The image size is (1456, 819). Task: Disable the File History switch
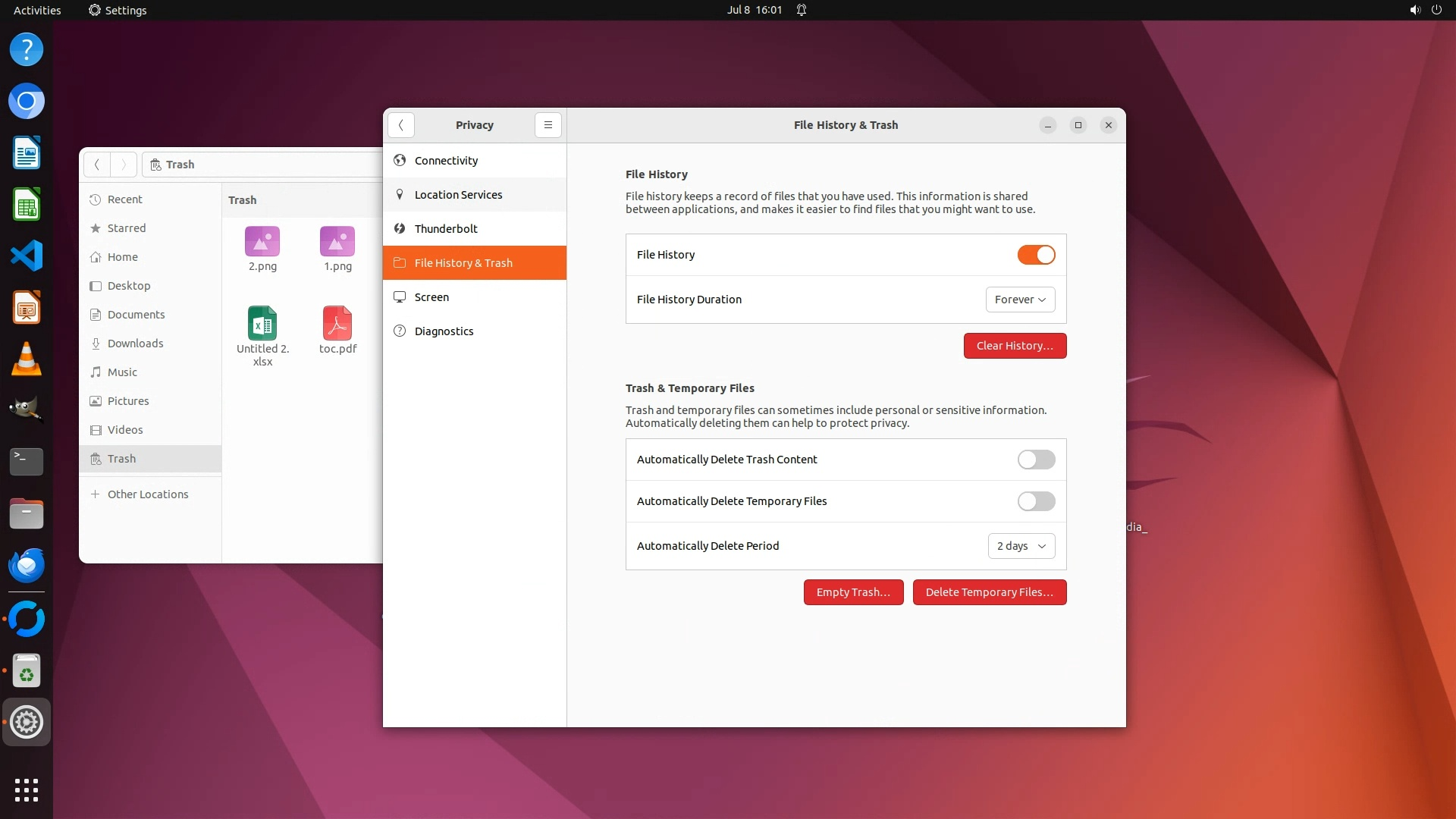1036,255
